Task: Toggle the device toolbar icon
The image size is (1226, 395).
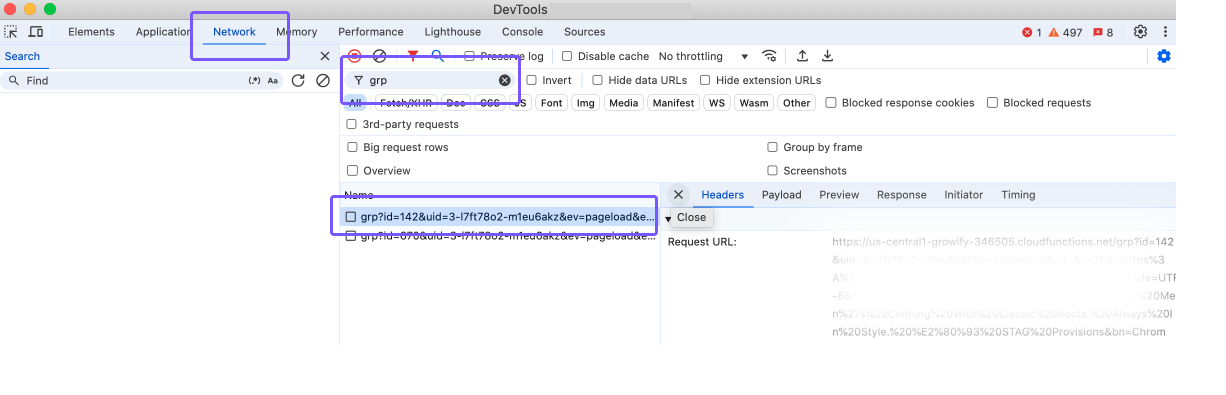Action: click(x=36, y=32)
